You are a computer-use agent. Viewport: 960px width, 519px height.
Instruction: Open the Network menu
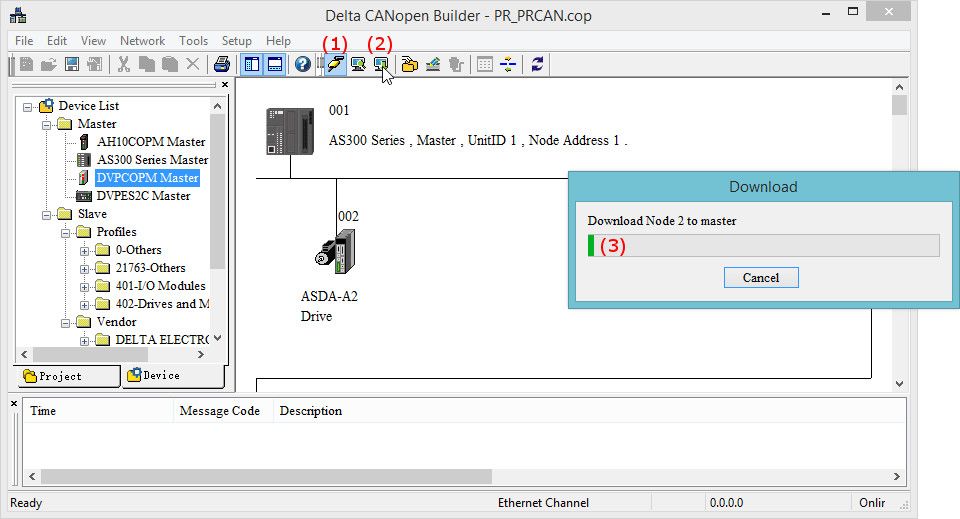coord(142,41)
